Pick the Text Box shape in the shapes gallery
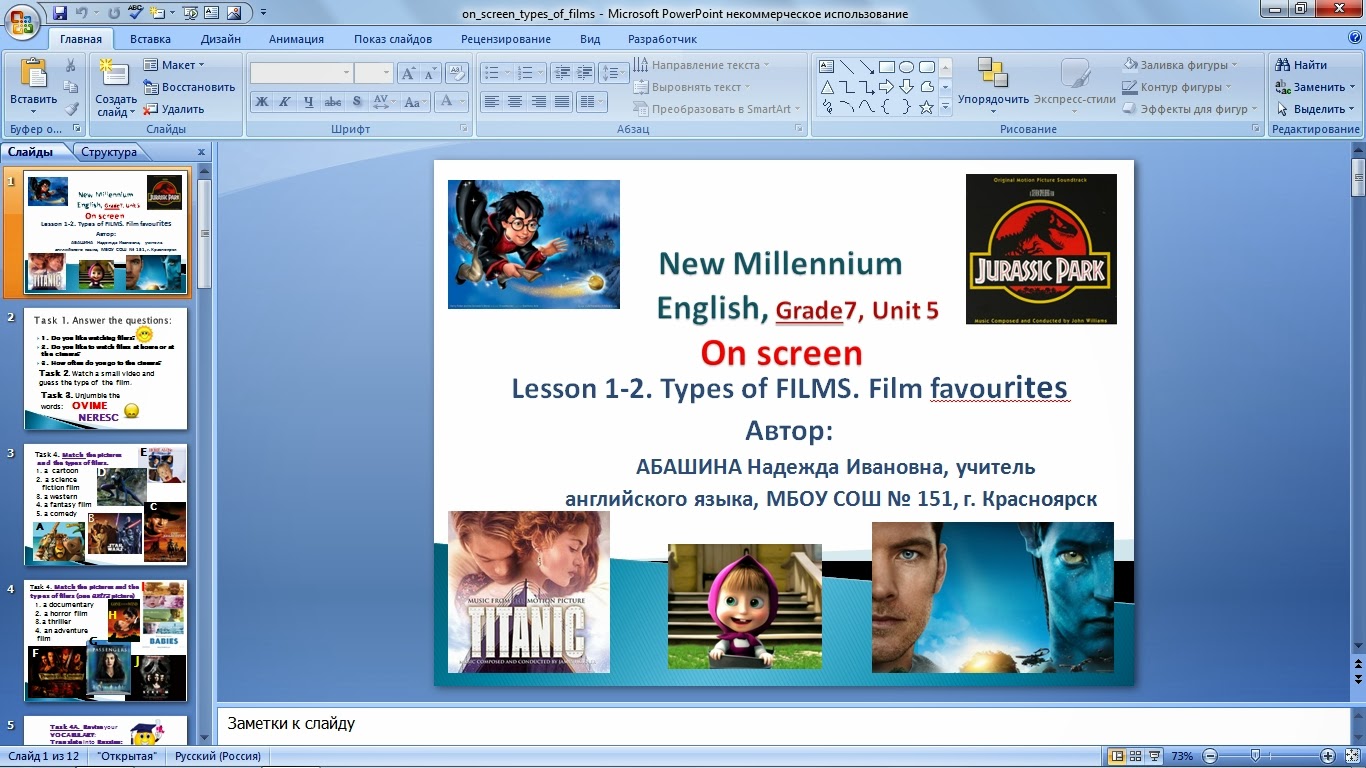This screenshot has height=768, width=1366. click(827, 67)
